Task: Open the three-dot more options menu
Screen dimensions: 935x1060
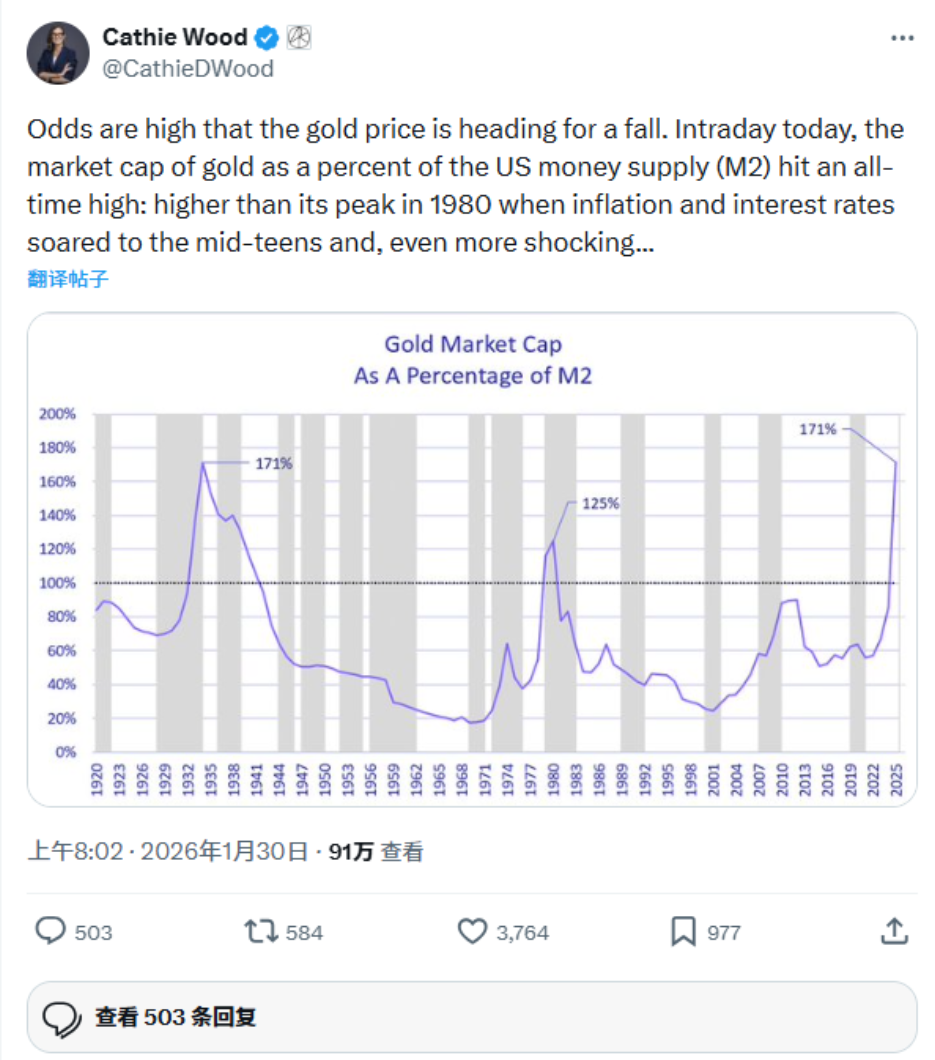Action: (902, 39)
